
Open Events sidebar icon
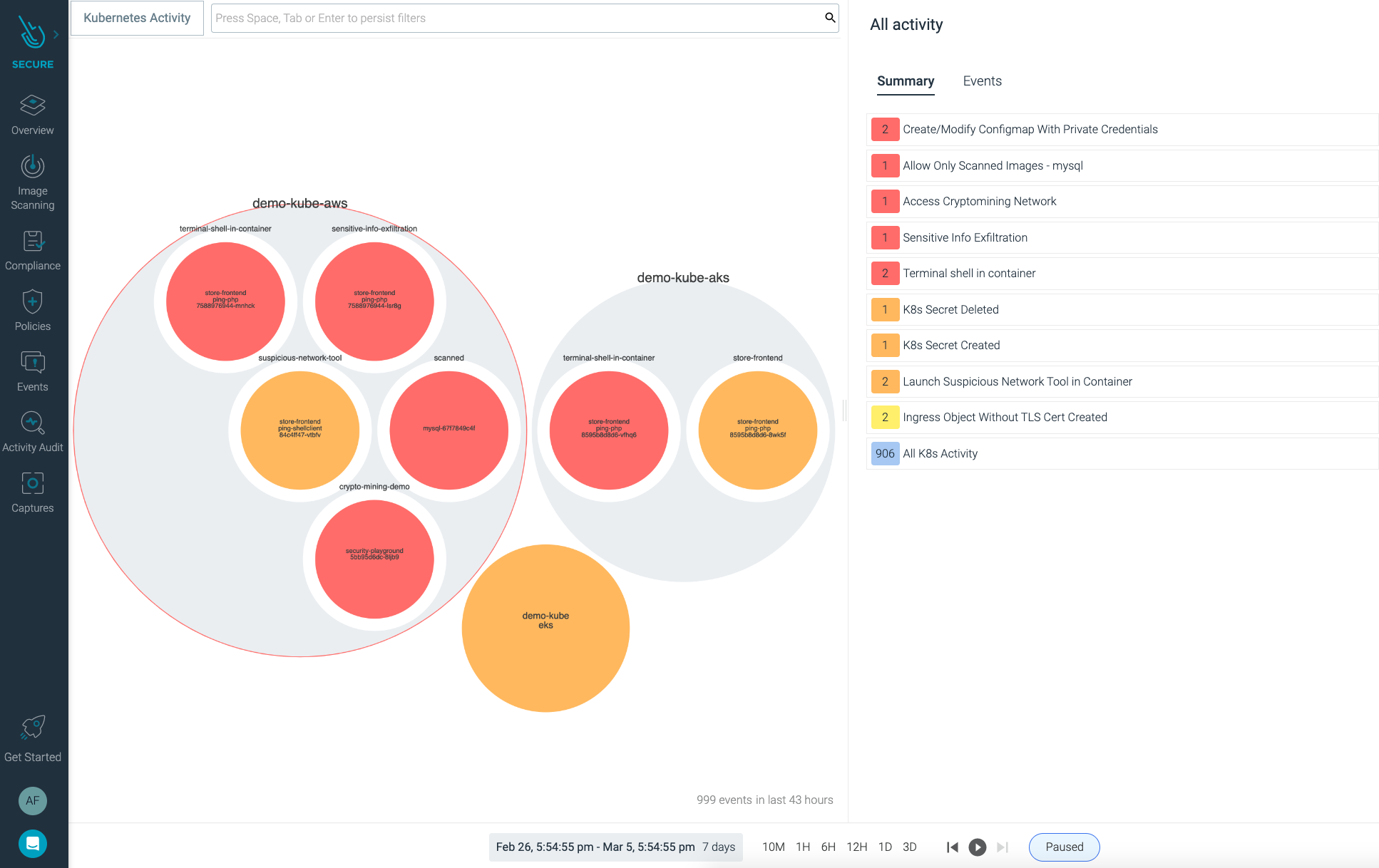(x=33, y=363)
